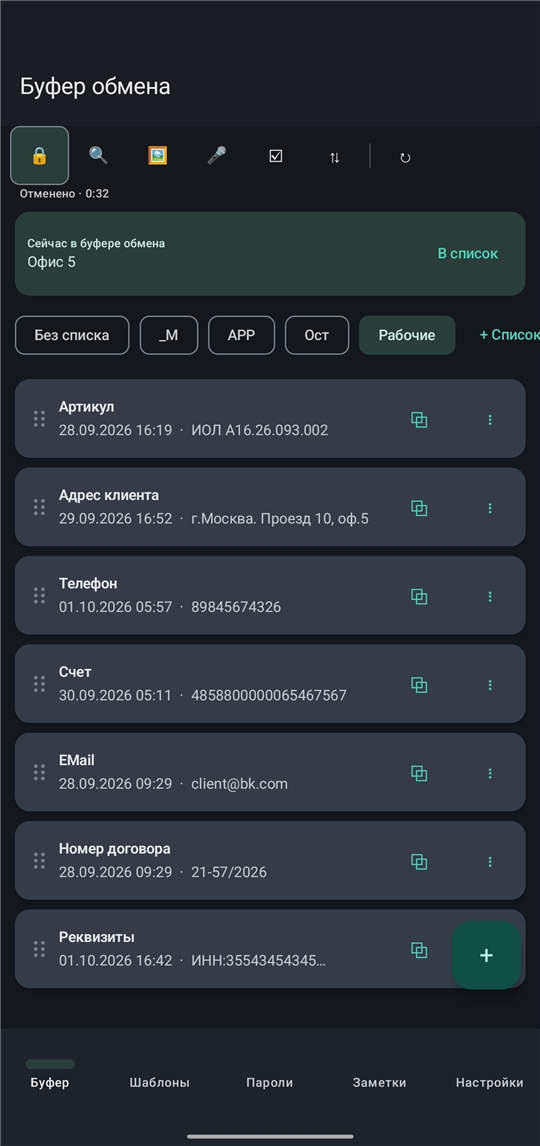Tap the drag handle of Счет
This screenshot has width=540, height=1146.
coord(39,684)
